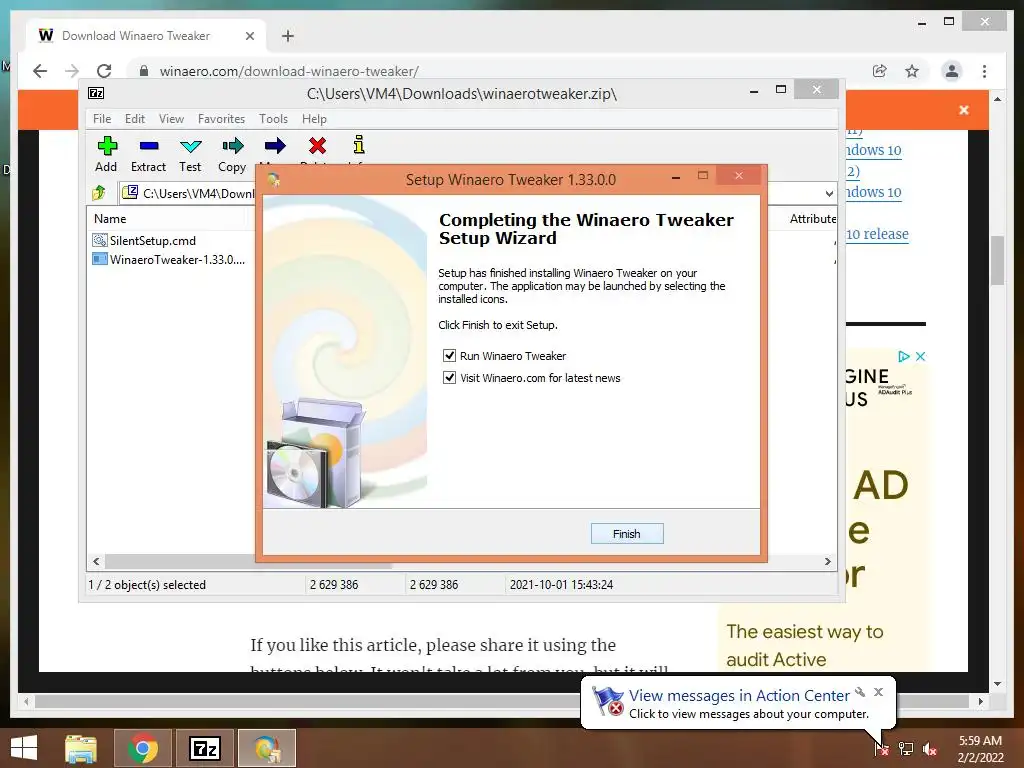This screenshot has width=1024, height=768.
Task: Close the ad with its X icon
Action: pos(920,357)
